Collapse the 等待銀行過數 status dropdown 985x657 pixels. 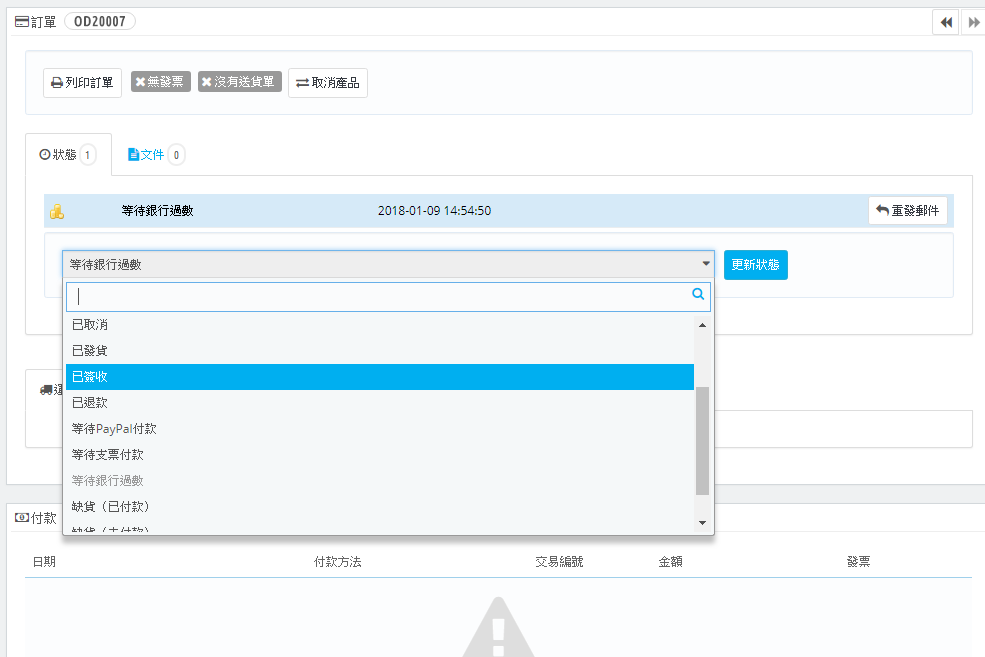[x=388, y=265]
